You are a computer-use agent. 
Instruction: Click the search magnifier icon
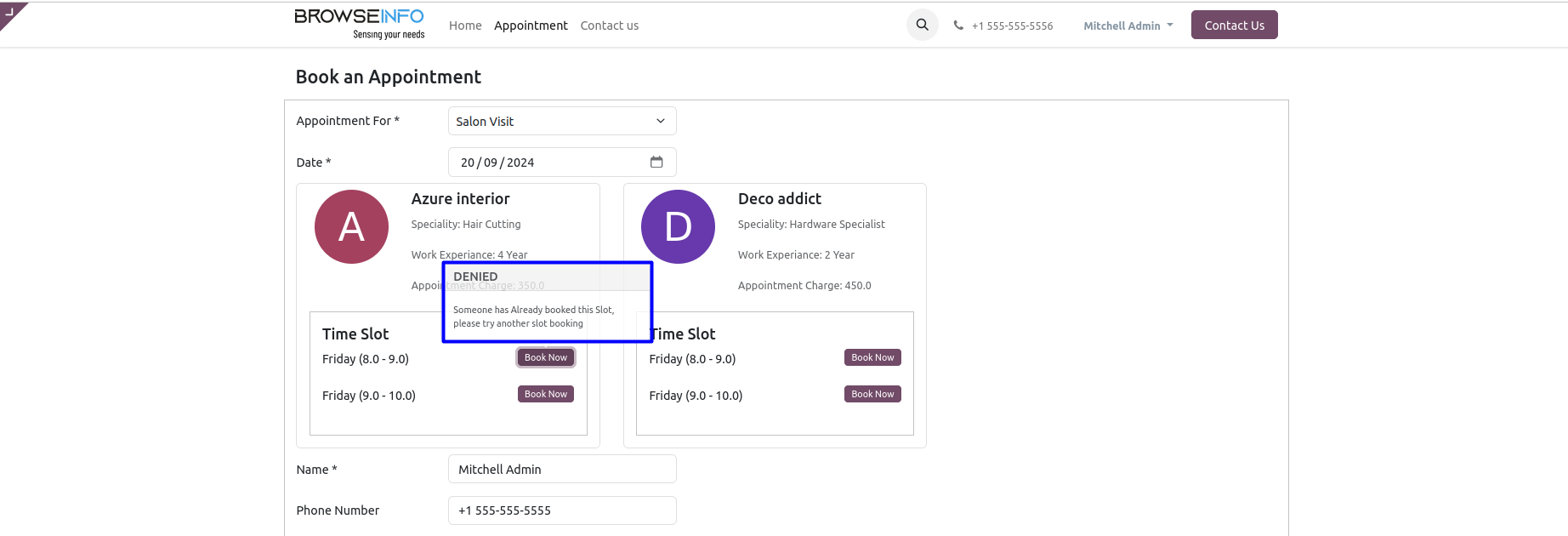click(x=922, y=26)
